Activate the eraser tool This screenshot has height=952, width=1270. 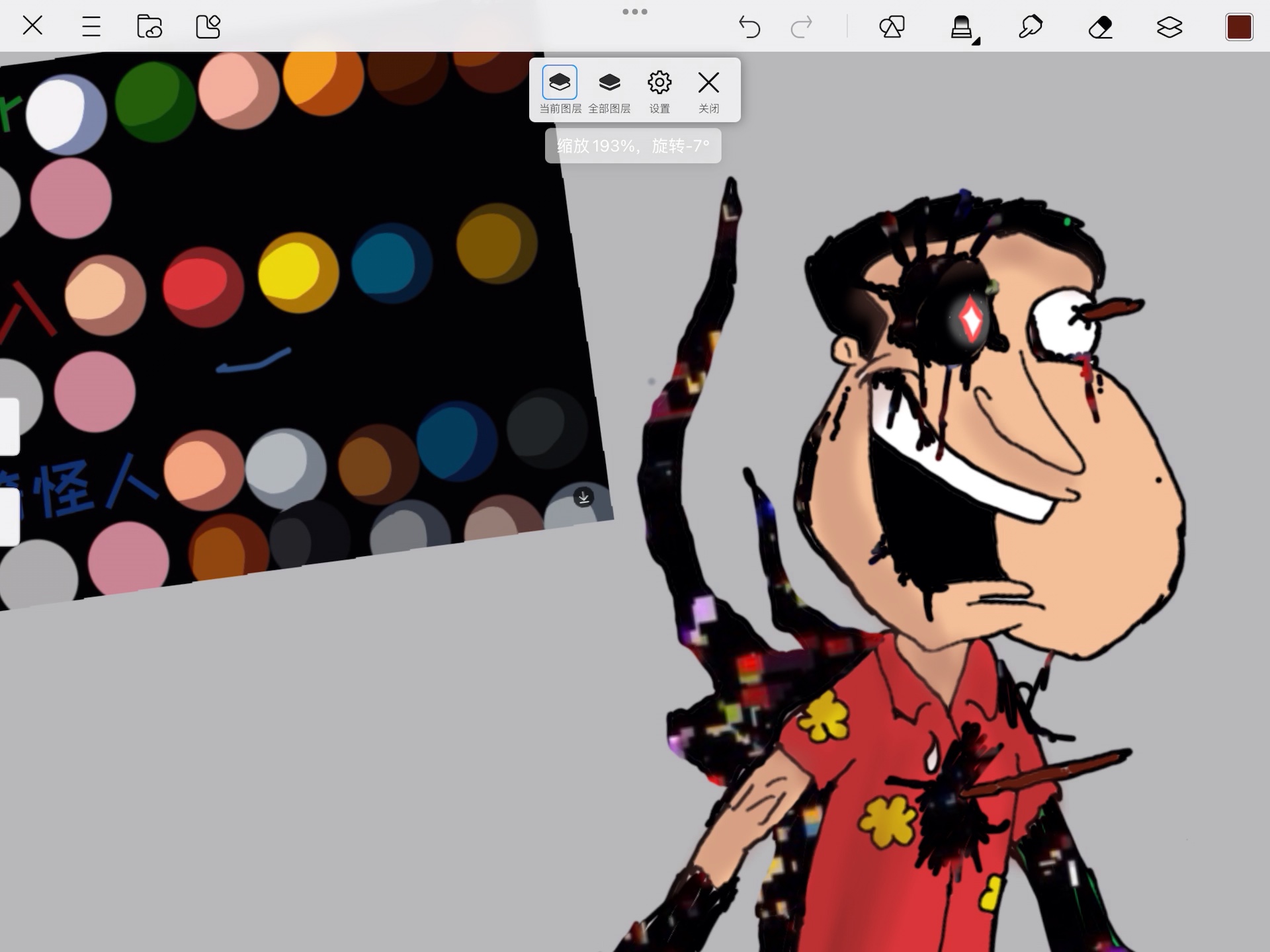click(x=1100, y=27)
